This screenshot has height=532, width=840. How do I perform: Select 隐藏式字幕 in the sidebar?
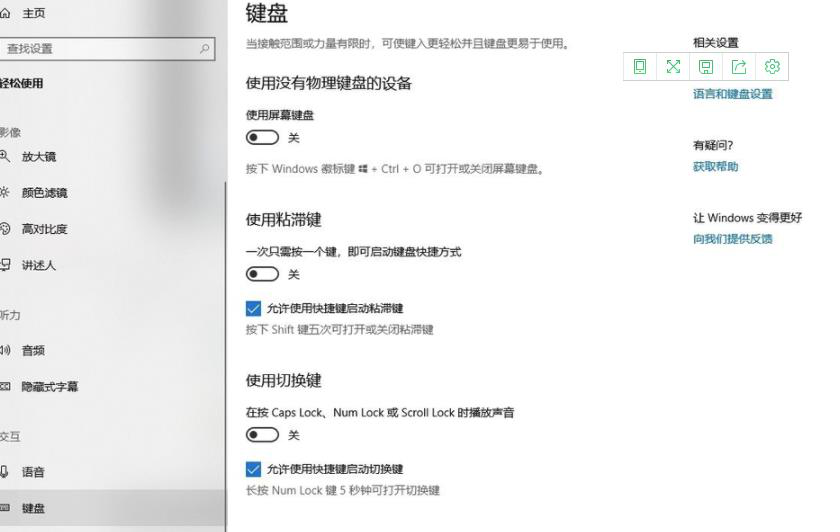(50, 386)
